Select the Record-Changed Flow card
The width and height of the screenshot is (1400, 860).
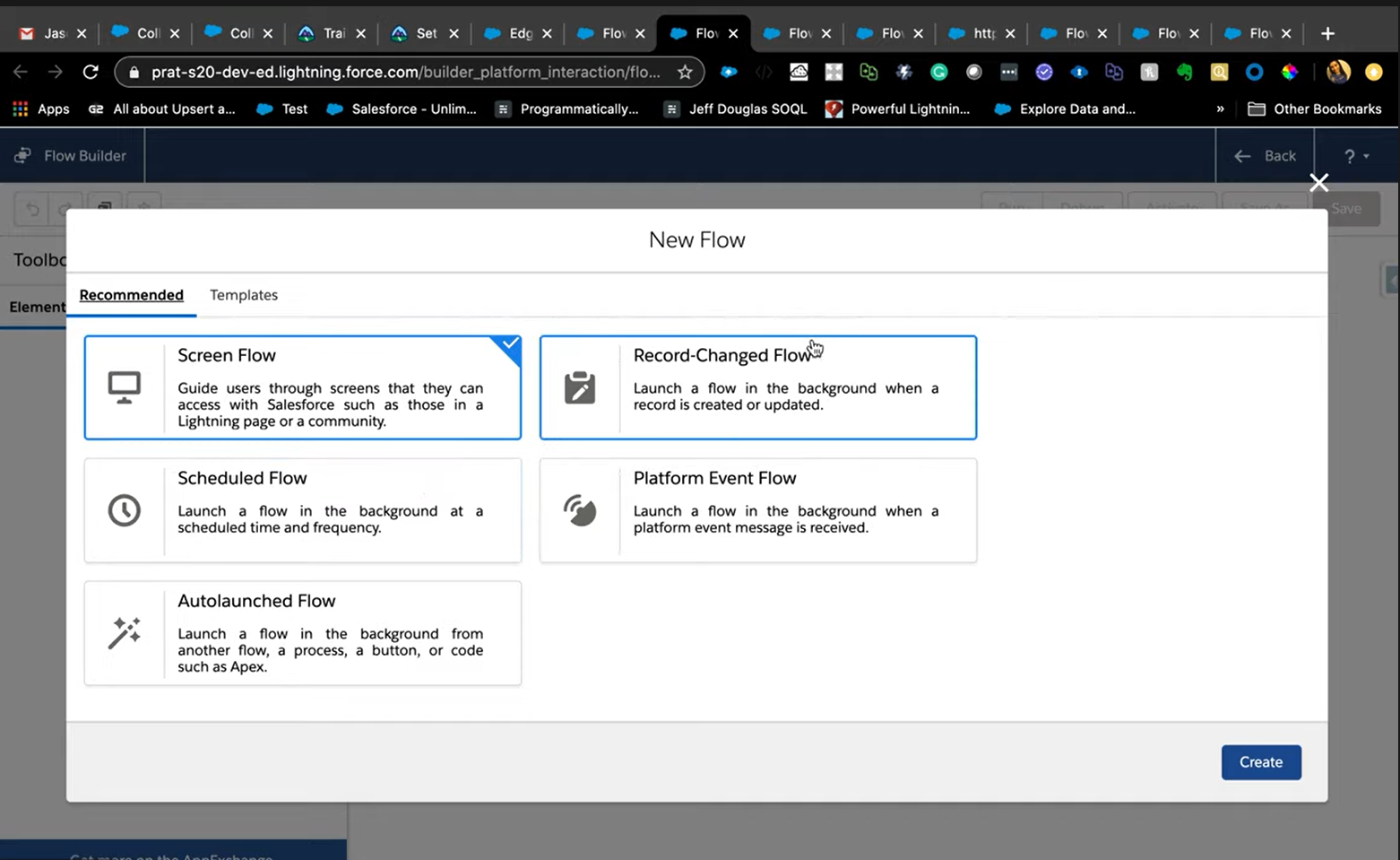point(758,387)
